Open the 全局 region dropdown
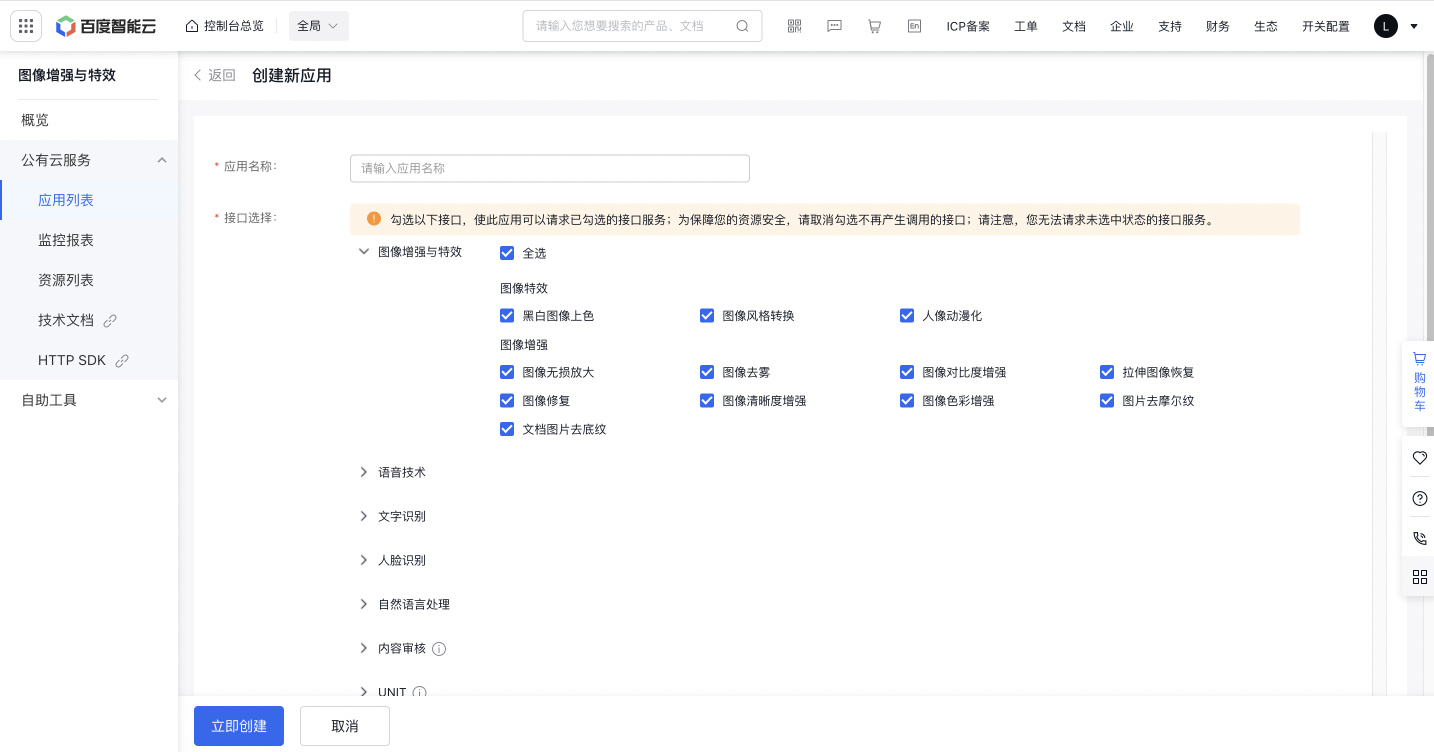This screenshot has height=752, width=1434. pos(319,26)
